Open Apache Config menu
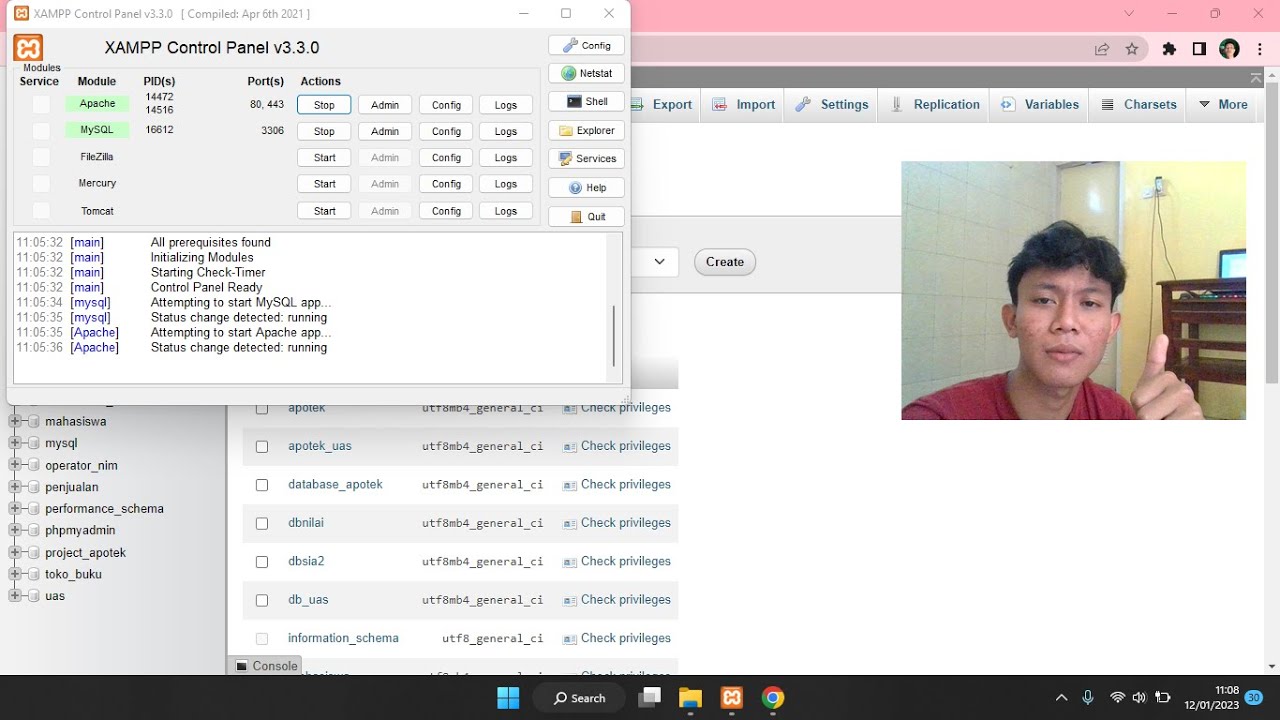 pos(446,105)
